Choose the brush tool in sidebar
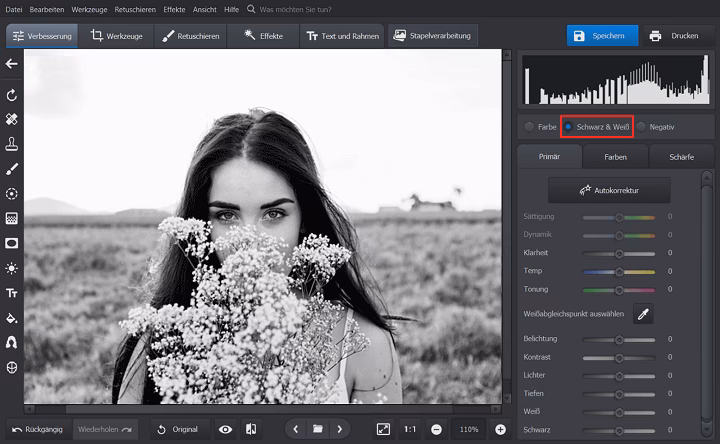The image size is (720, 444). pyautogui.click(x=12, y=169)
